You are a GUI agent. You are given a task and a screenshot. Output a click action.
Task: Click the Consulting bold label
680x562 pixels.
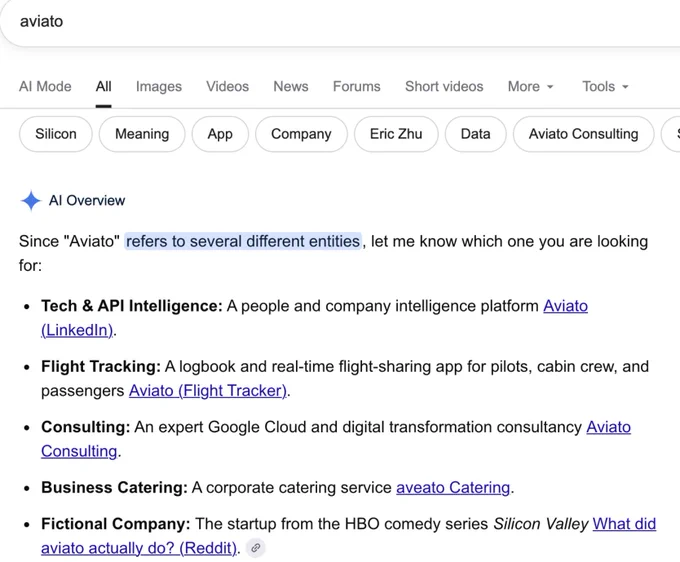point(85,427)
